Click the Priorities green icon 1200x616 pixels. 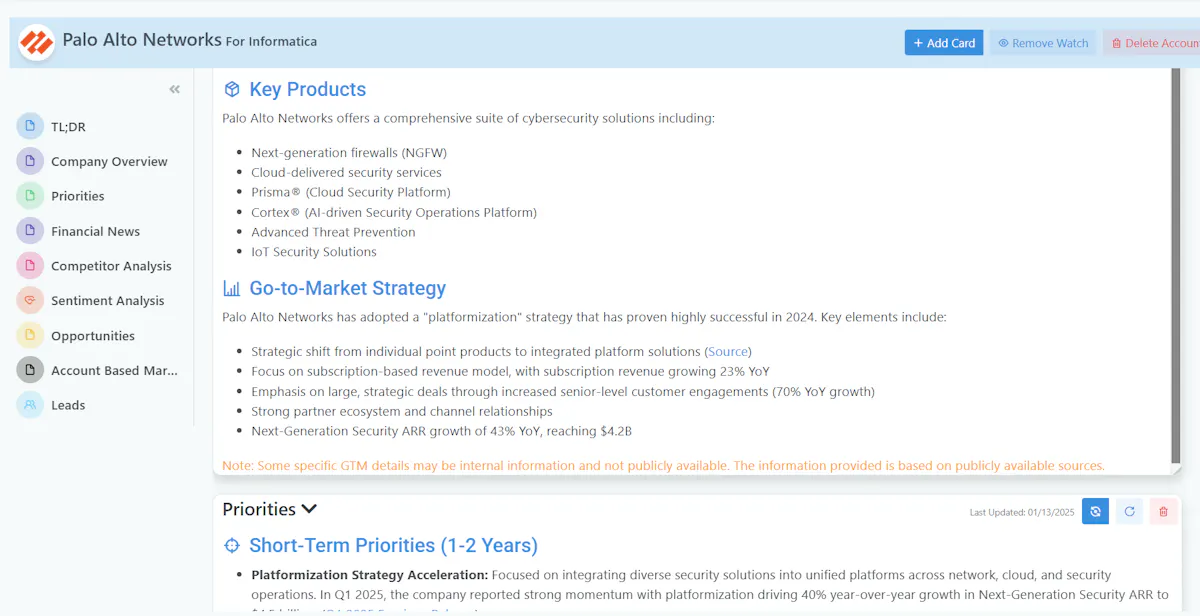click(30, 196)
